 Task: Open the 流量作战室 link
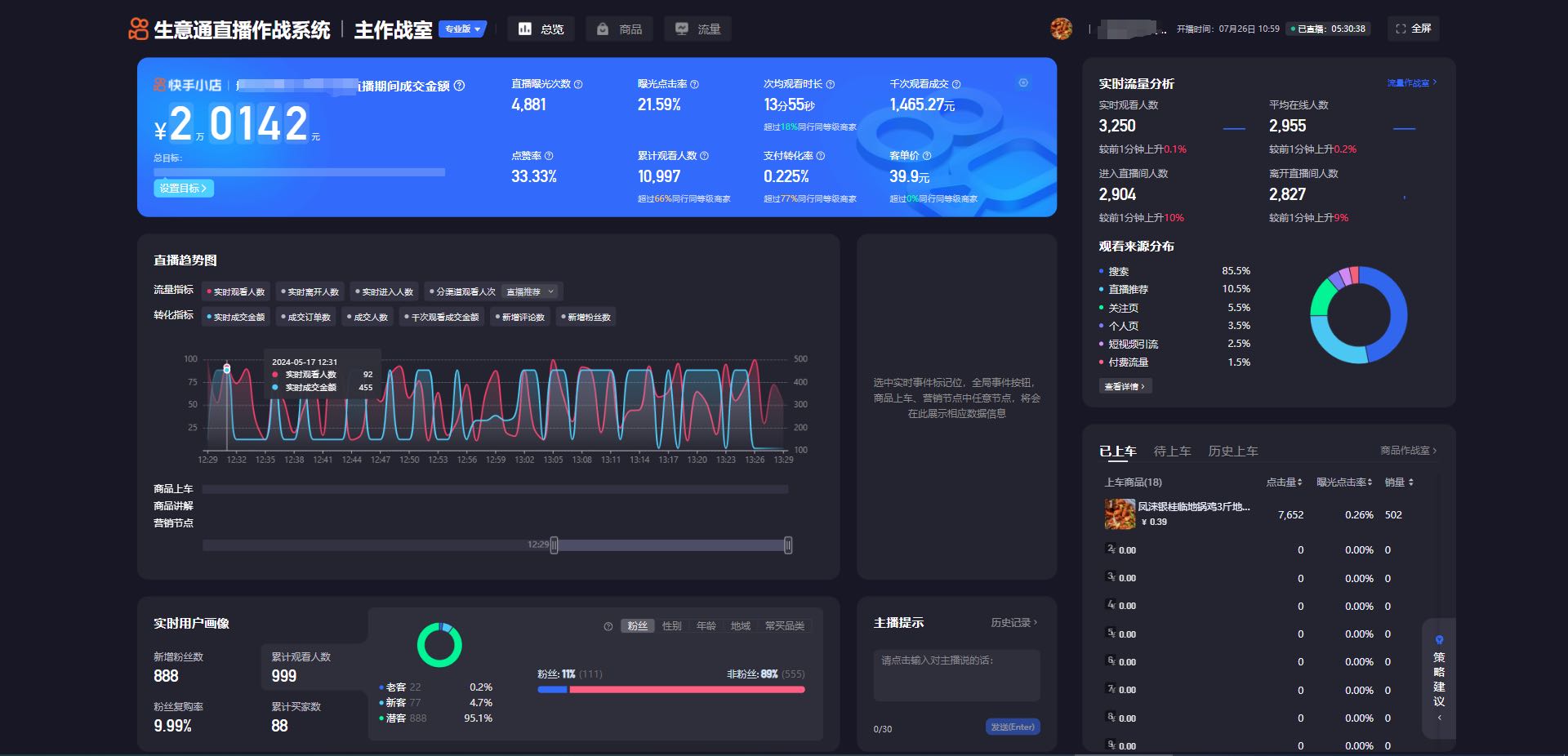(1412, 83)
